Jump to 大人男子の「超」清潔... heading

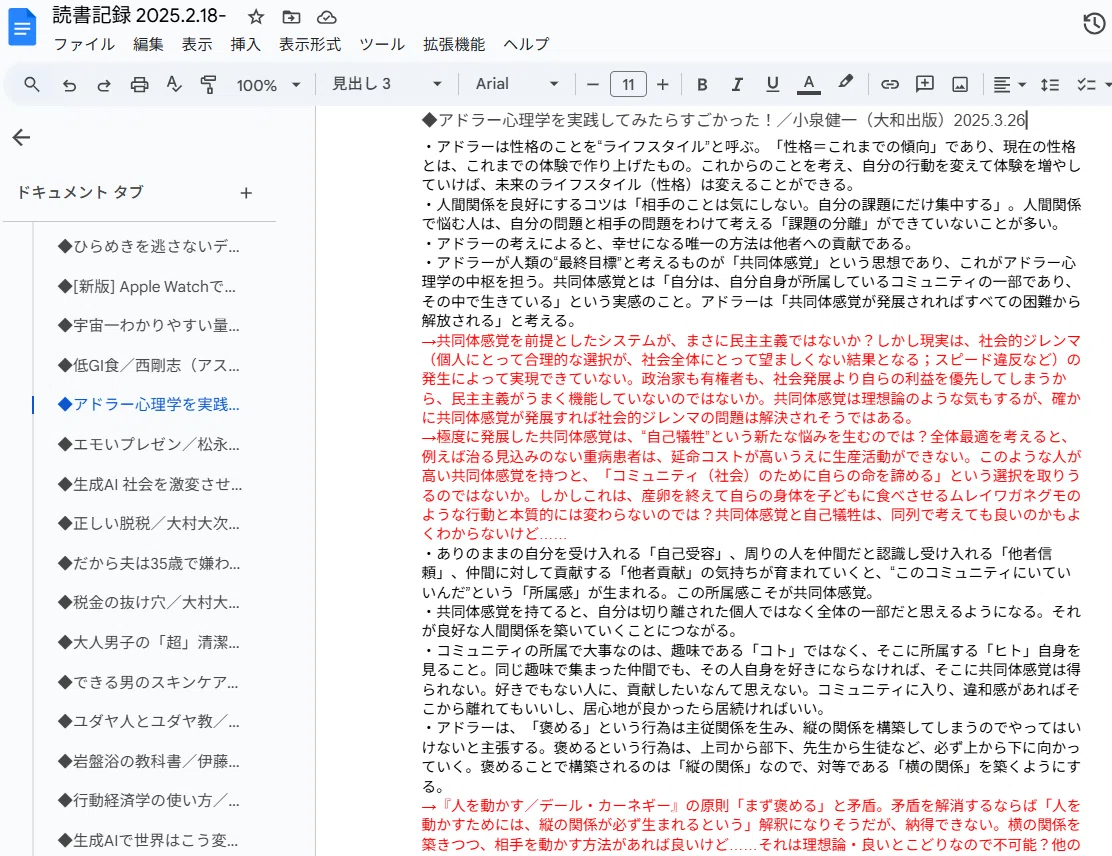point(149,643)
